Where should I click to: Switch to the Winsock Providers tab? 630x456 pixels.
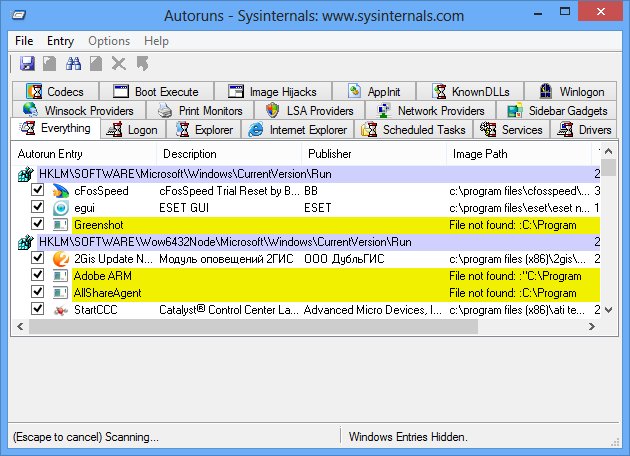click(79, 110)
